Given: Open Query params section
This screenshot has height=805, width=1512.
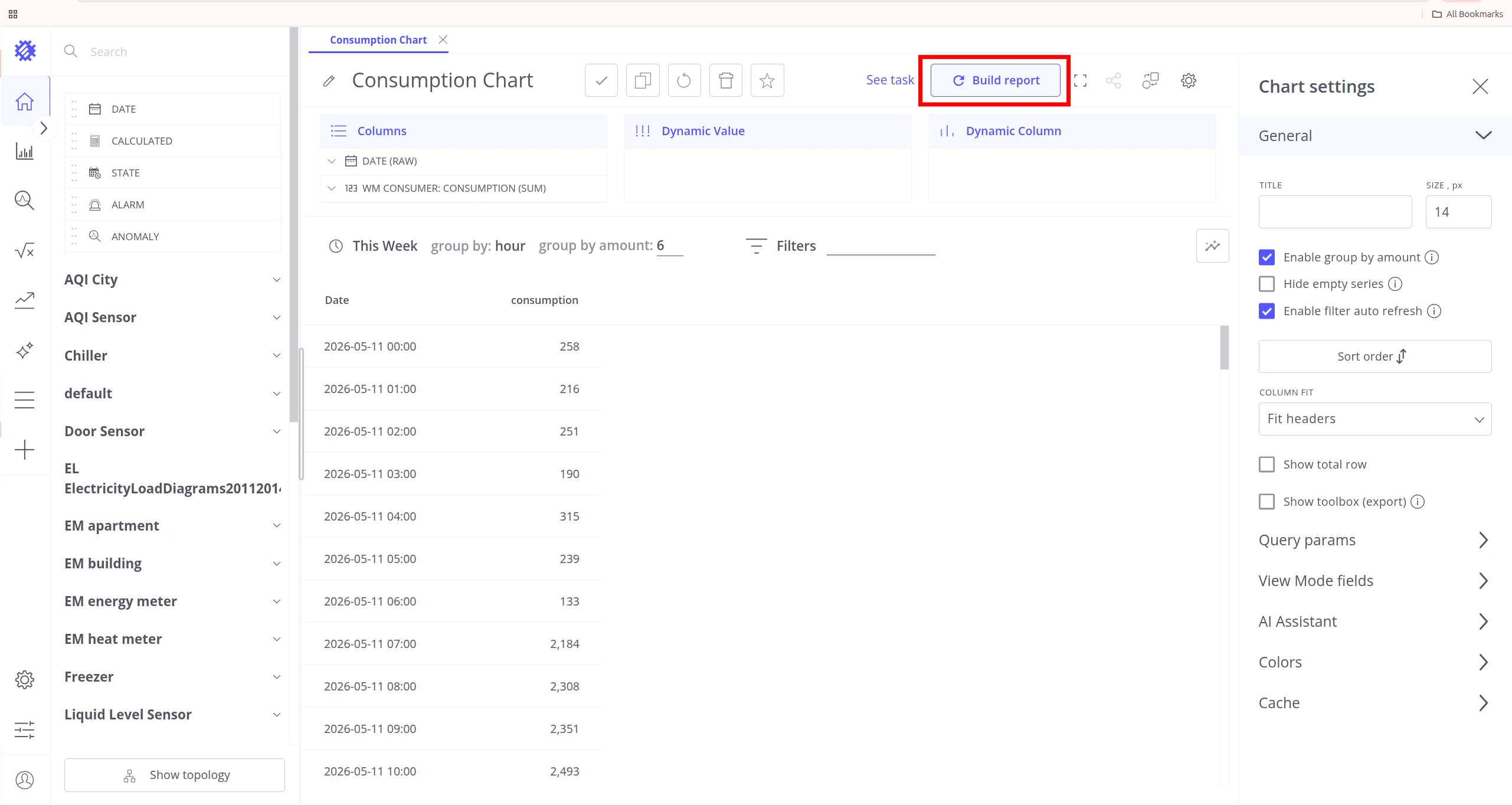Looking at the screenshot, I should point(1374,540).
